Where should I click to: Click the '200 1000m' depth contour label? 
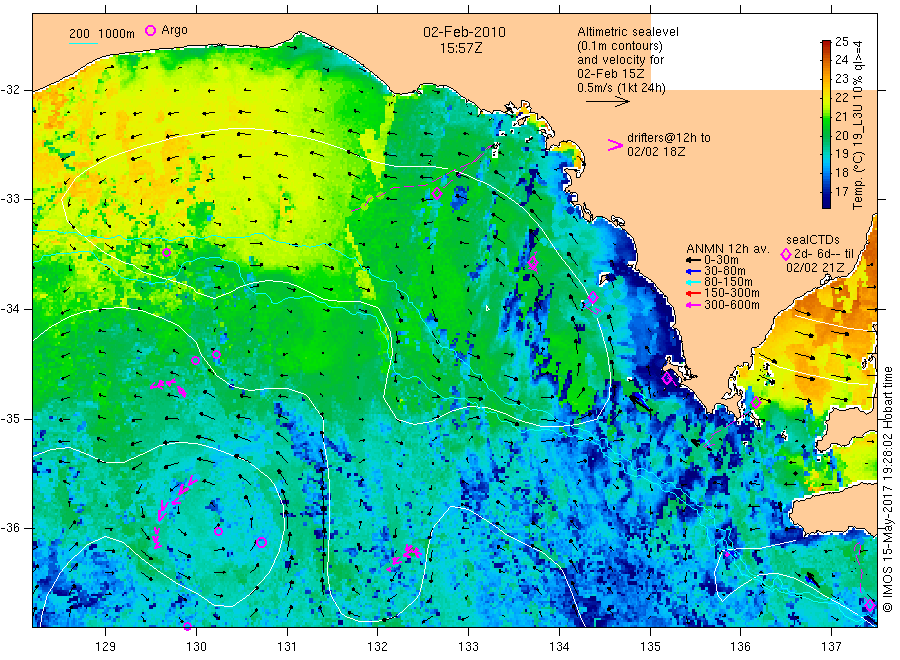pyautogui.click(x=102, y=33)
